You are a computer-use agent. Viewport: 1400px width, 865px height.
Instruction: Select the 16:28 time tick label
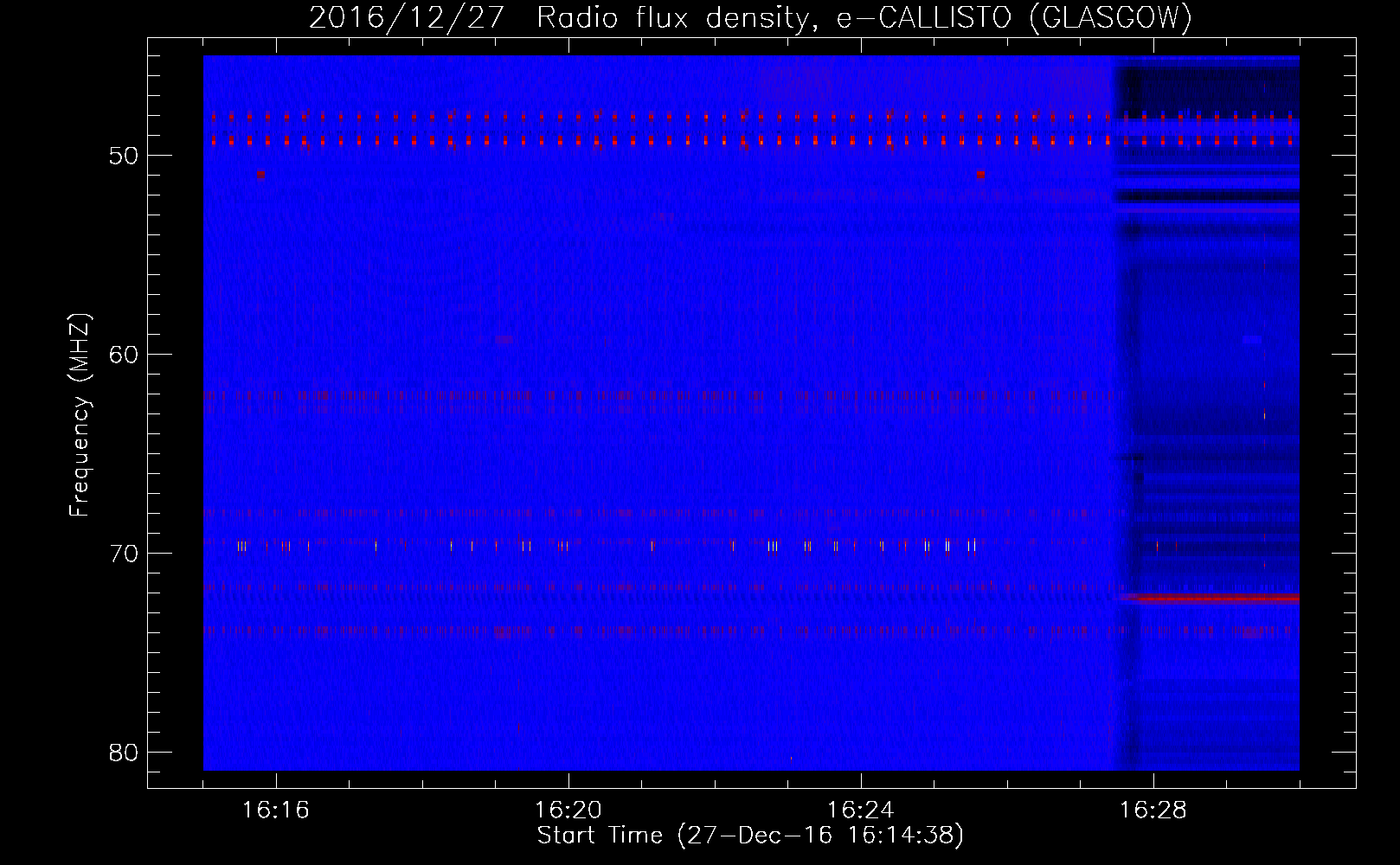coord(1153,811)
